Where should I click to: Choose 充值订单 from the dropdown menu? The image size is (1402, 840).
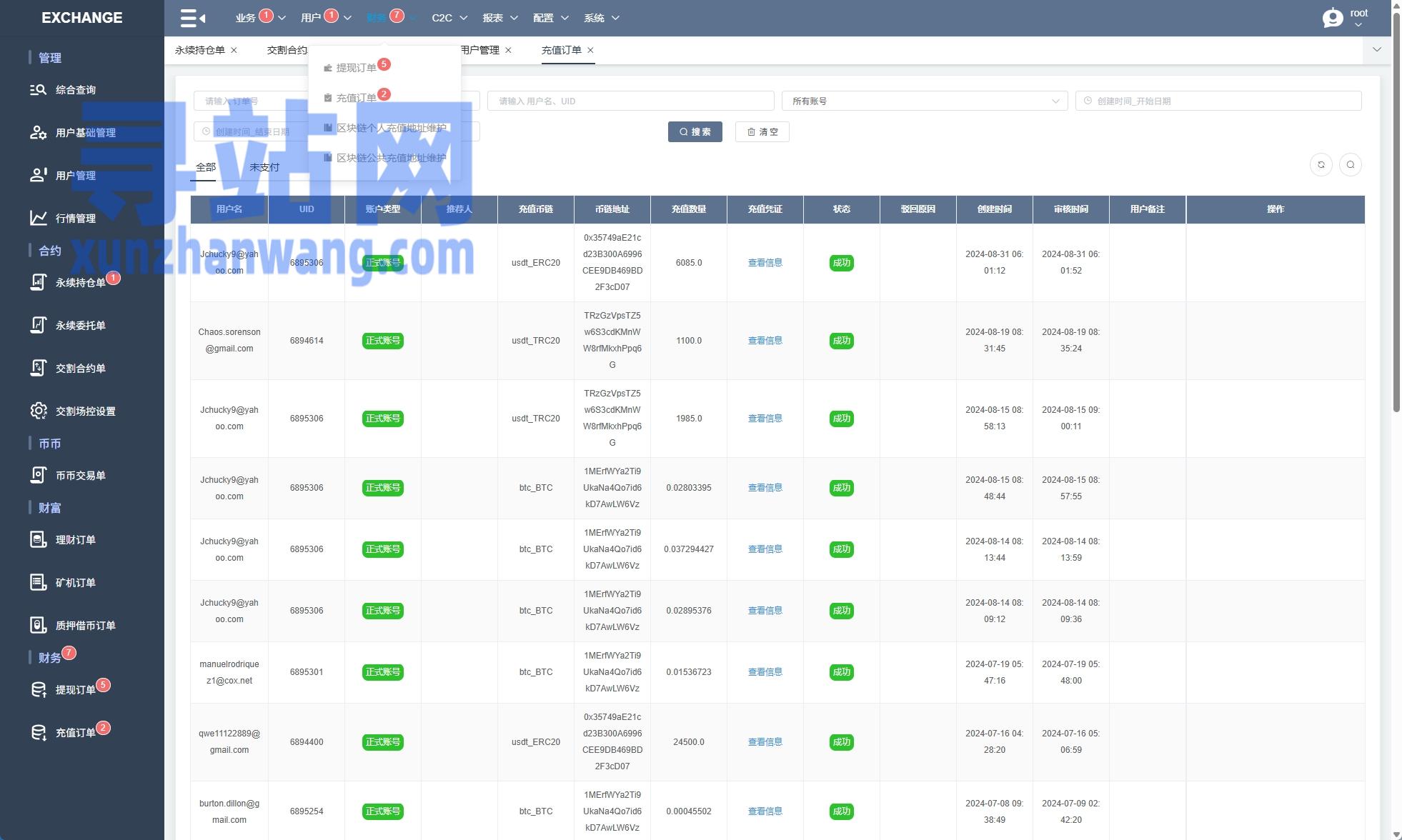coord(356,98)
